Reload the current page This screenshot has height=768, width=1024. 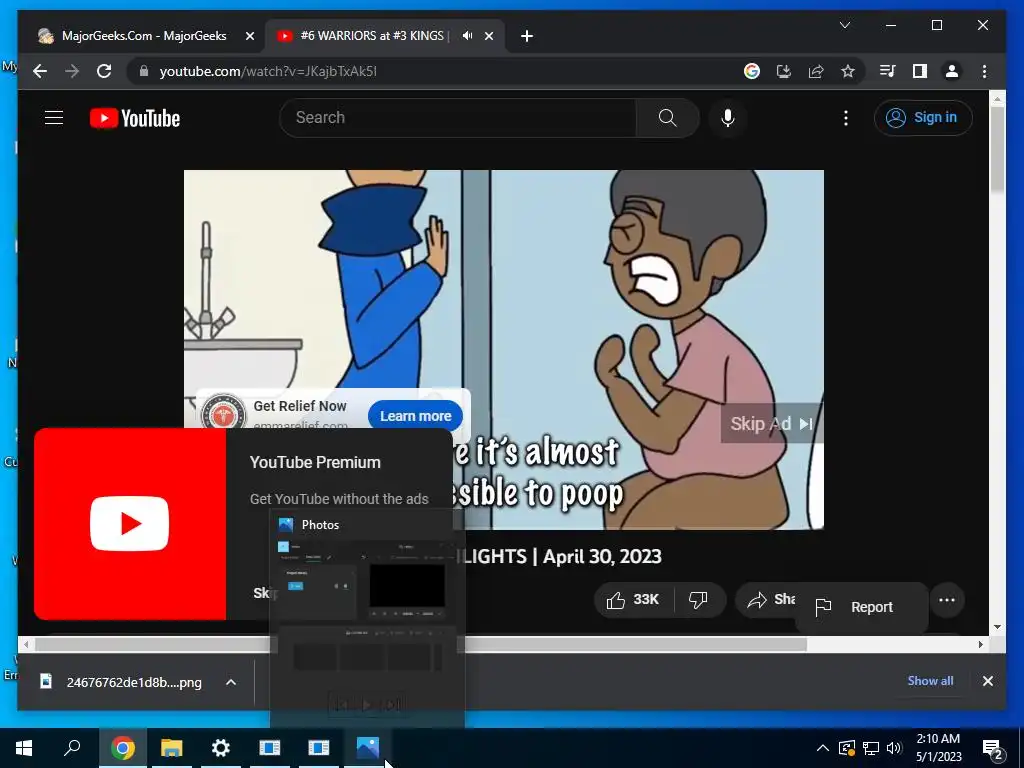(104, 71)
